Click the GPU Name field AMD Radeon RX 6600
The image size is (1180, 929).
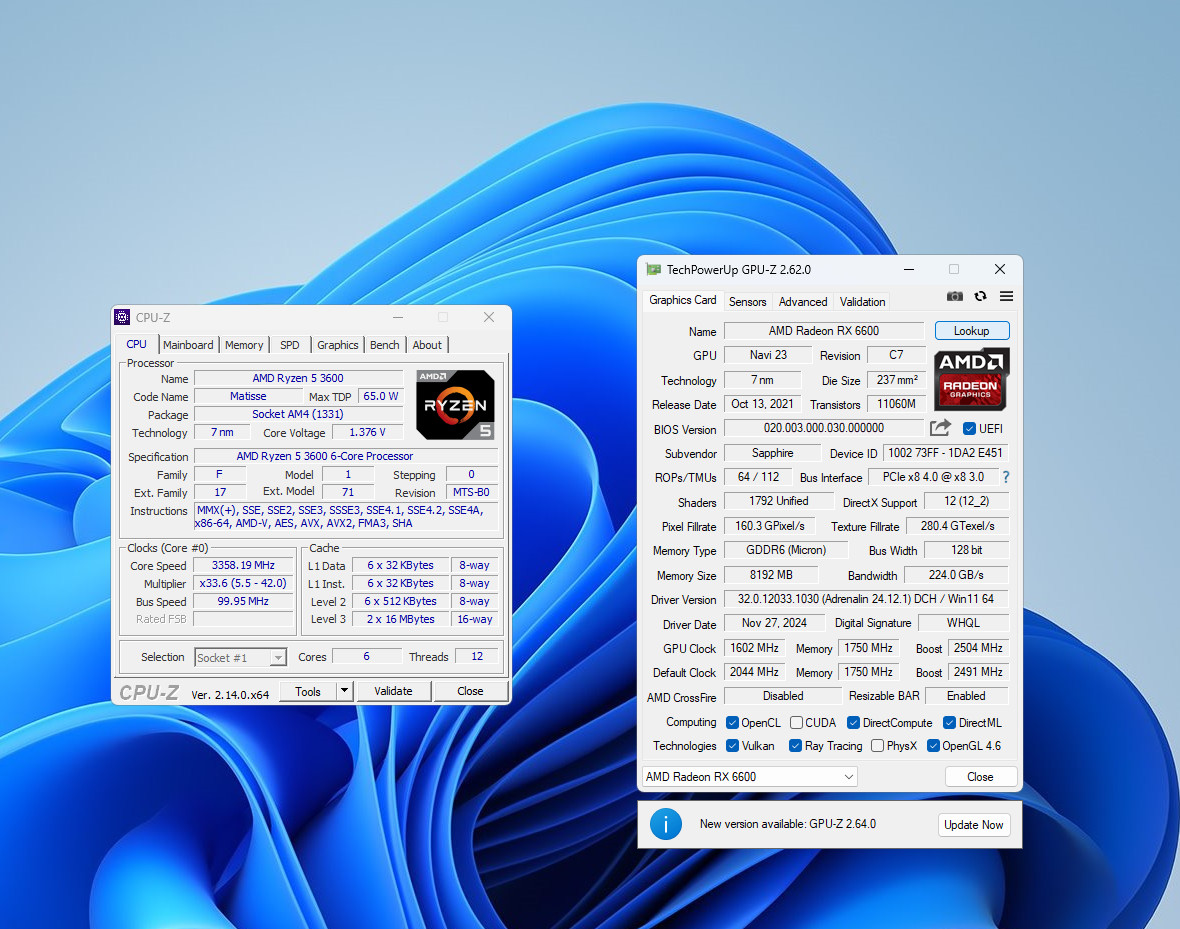(x=824, y=331)
